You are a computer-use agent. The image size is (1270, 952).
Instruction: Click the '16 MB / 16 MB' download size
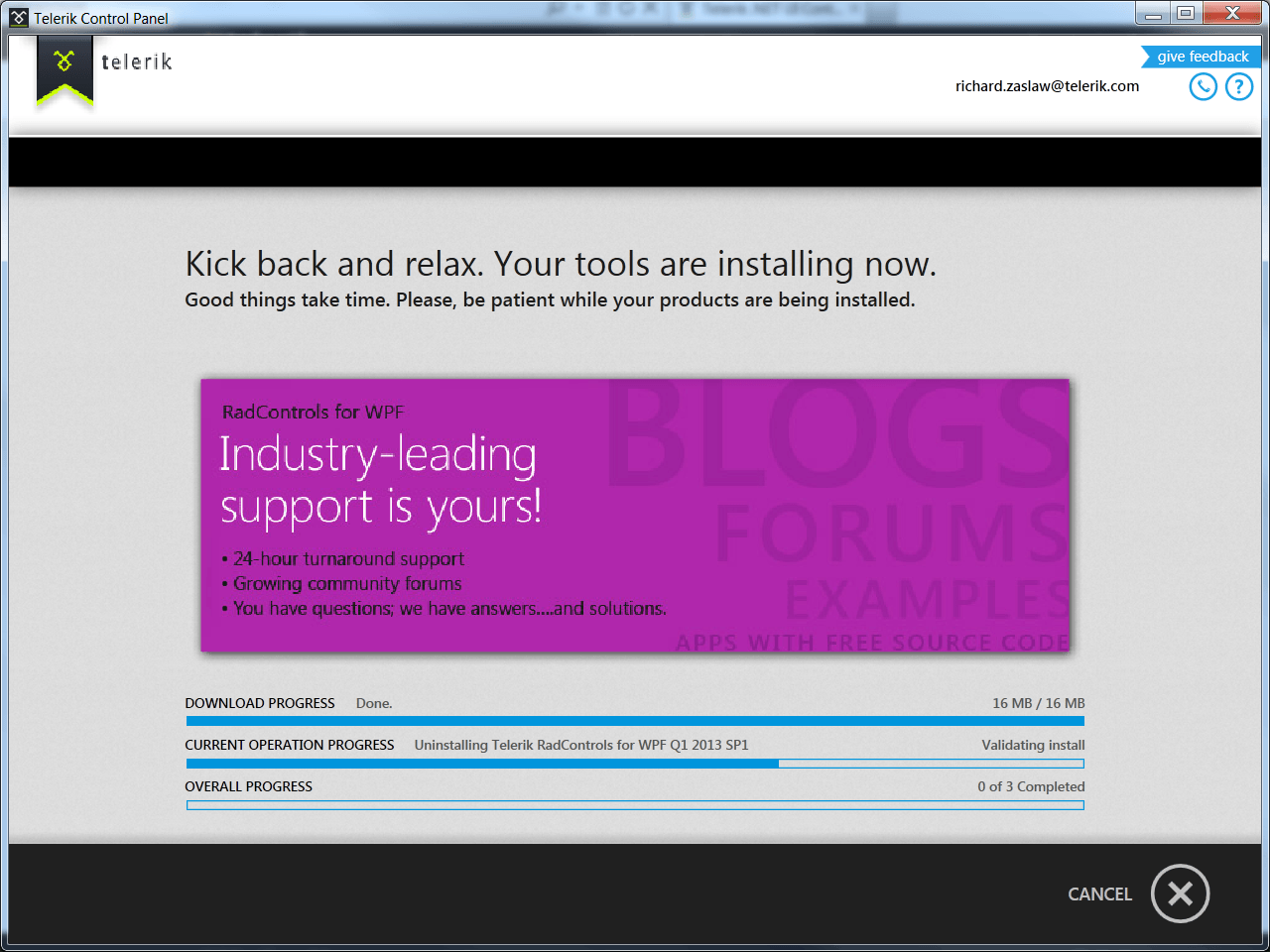[x=1038, y=703]
